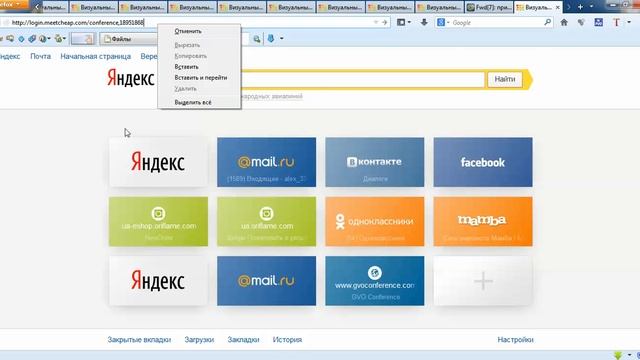This screenshot has height=360, width=640.
Task: Open the ua.oriflame.com tile
Action: tap(267, 221)
